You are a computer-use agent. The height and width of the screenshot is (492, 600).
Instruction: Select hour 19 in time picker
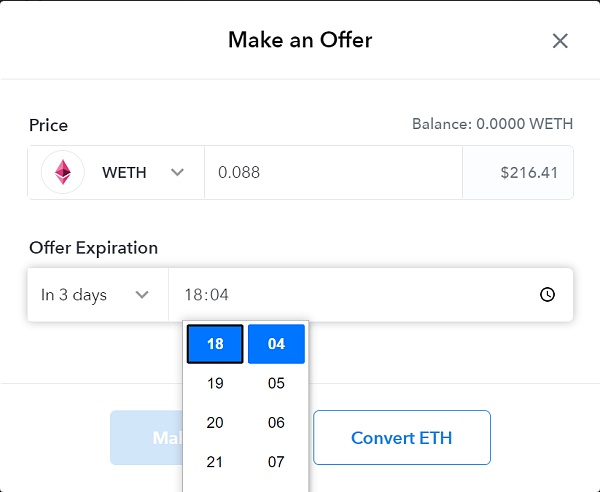(215, 383)
